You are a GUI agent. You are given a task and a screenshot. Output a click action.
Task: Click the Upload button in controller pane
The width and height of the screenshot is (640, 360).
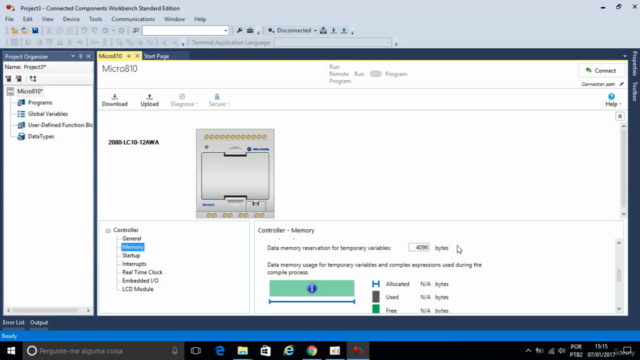(x=149, y=100)
